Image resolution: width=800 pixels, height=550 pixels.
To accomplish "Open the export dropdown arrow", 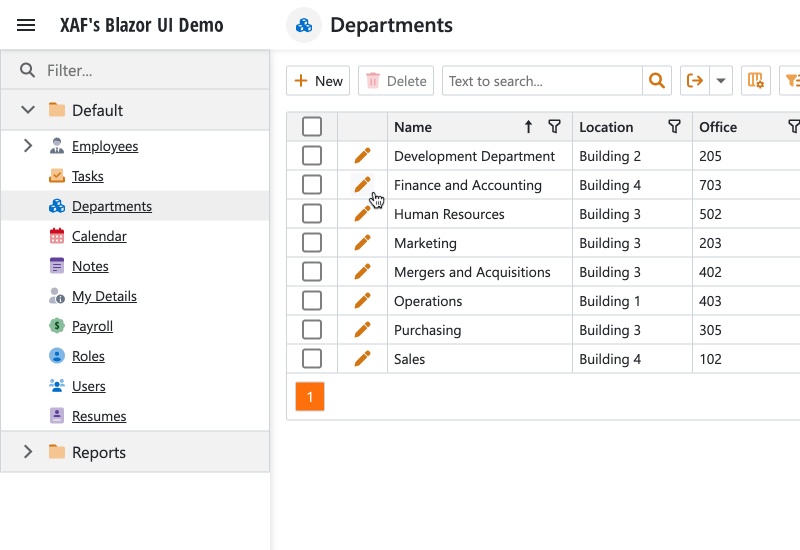I will (721, 81).
